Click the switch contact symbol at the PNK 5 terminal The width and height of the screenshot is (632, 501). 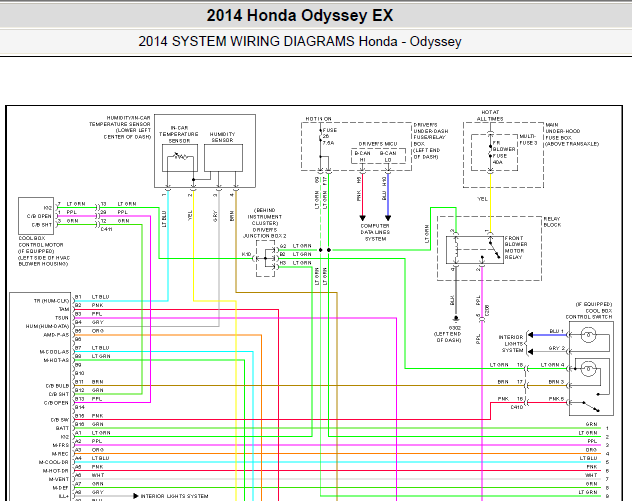click(590, 406)
